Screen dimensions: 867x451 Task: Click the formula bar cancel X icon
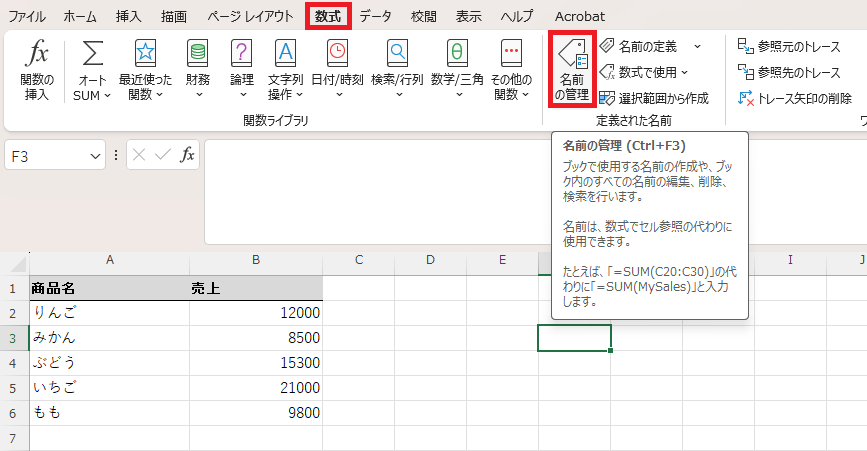(x=139, y=155)
